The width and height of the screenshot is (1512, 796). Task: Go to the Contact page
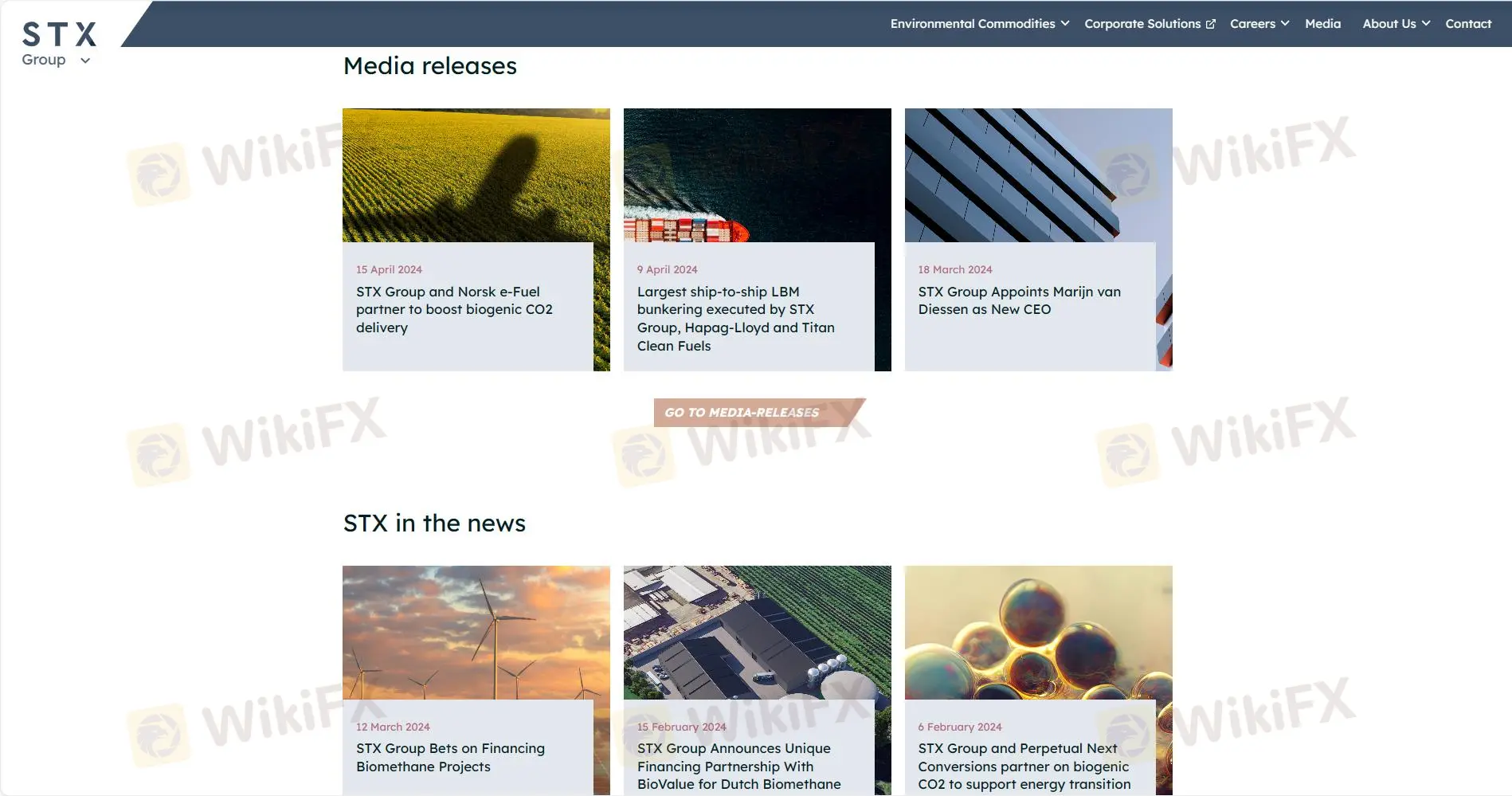click(x=1467, y=24)
